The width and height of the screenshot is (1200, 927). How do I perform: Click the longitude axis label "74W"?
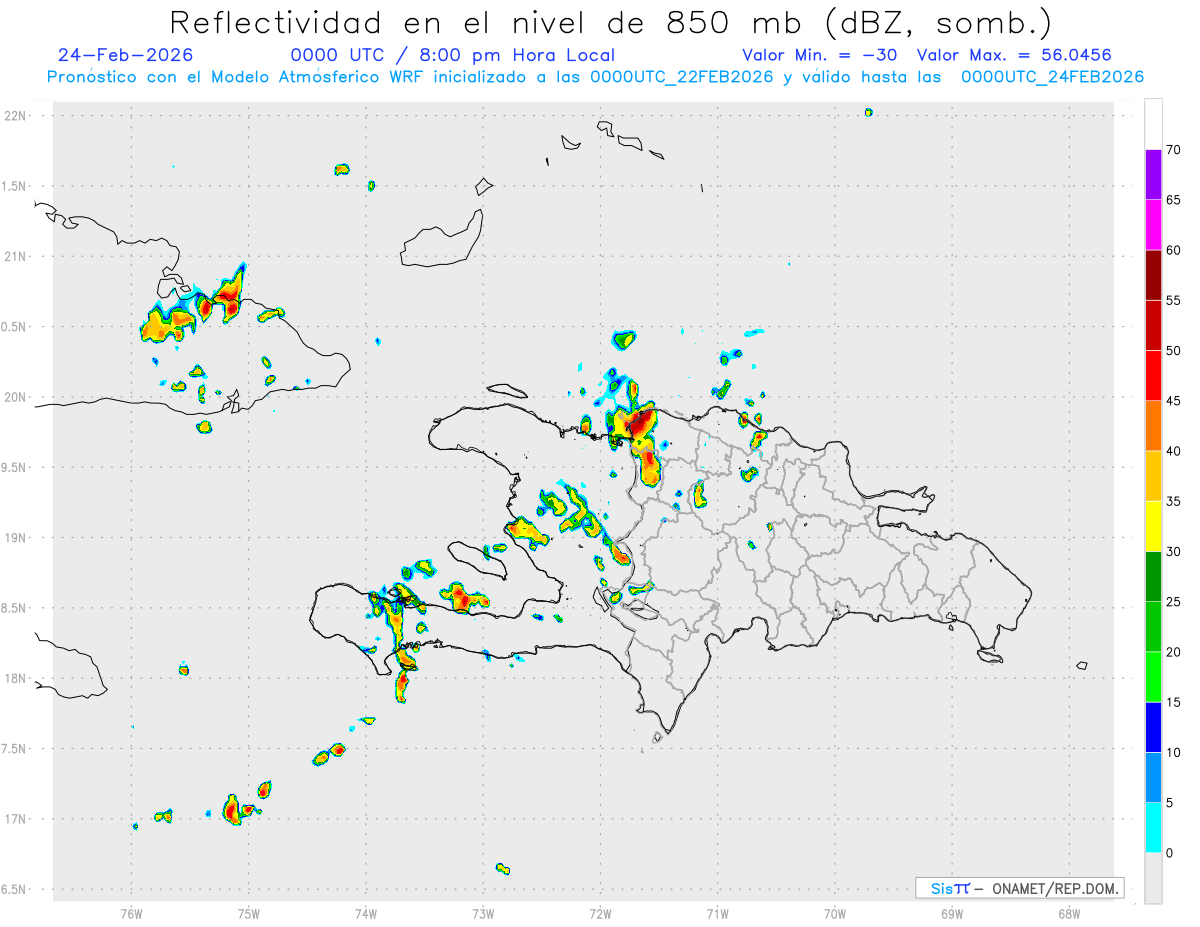pyautogui.click(x=366, y=913)
